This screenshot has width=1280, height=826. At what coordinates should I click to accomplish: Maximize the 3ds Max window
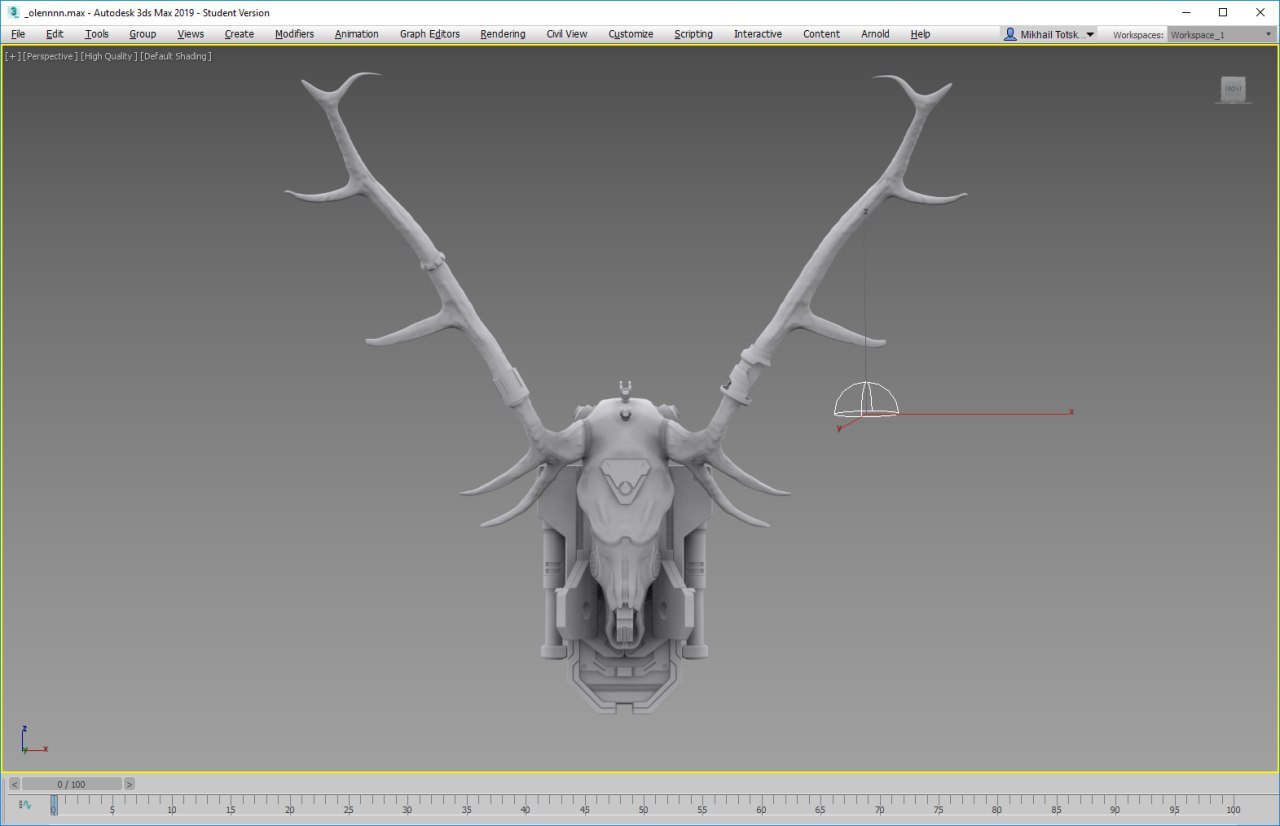[1222, 12]
